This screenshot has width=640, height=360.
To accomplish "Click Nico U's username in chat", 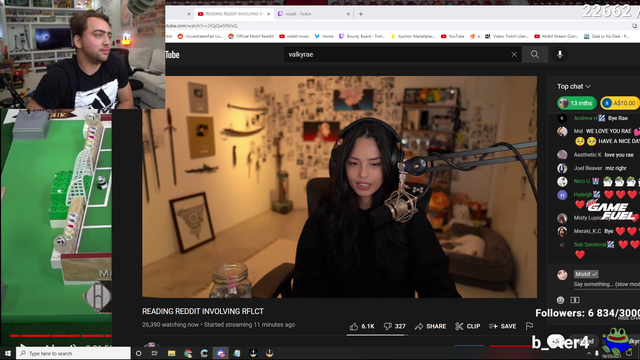I will point(582,181).
